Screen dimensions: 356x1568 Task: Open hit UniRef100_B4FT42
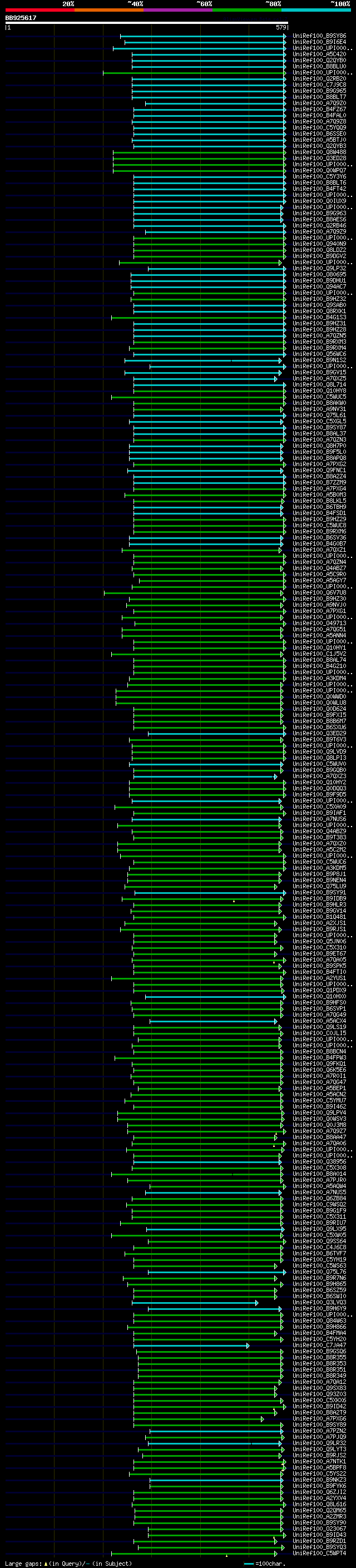pos(319,189)
